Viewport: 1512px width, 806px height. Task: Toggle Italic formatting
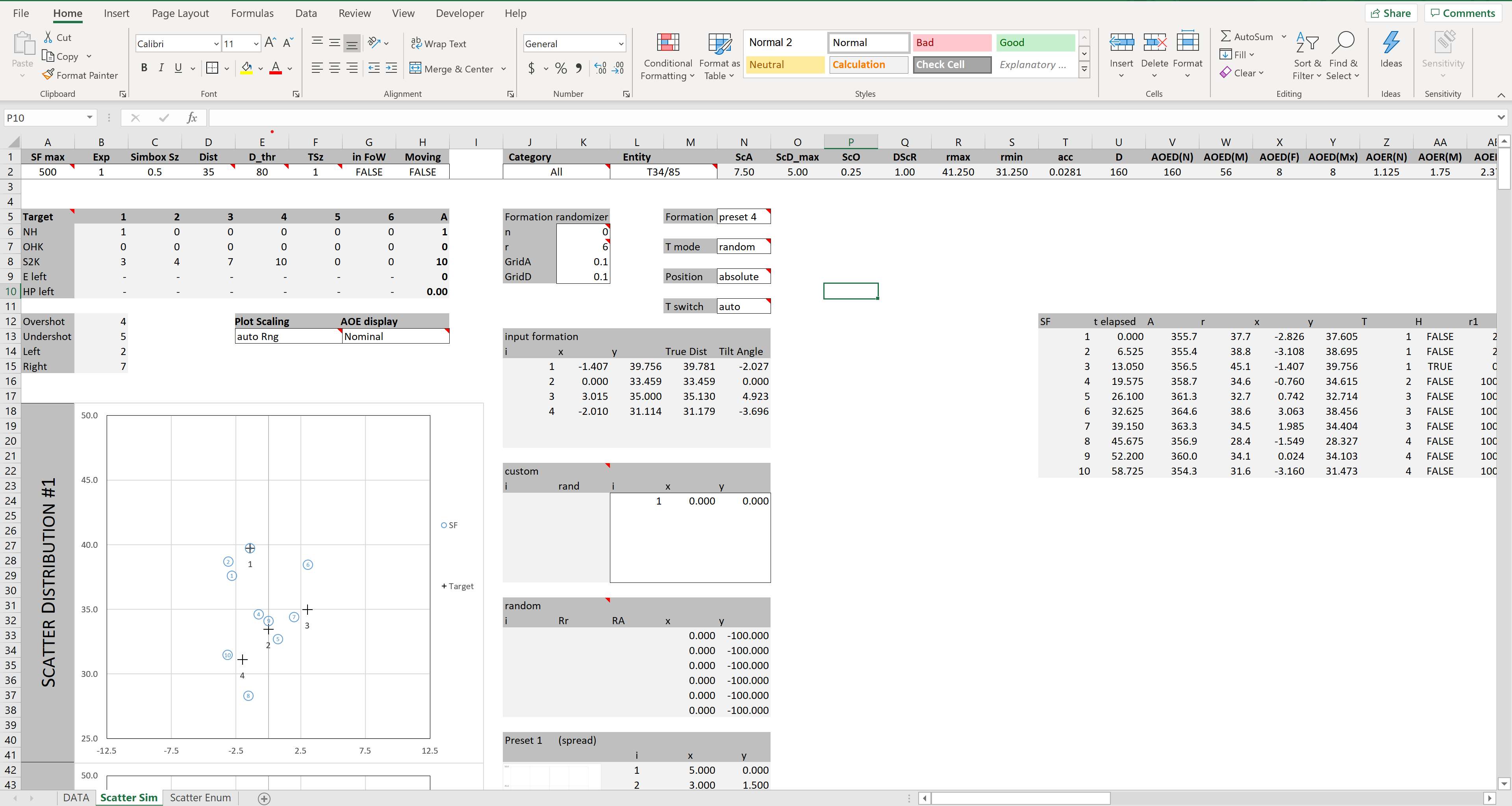[x=161, y=68]
